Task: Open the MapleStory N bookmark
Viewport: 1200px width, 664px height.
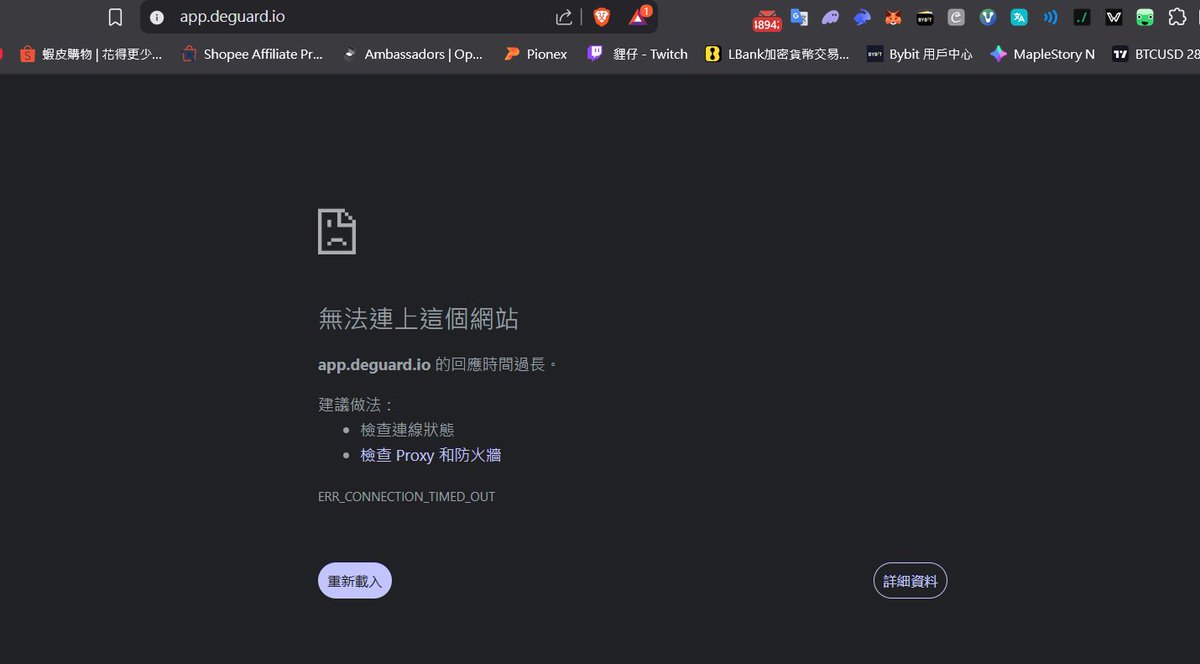Action: point(1042,54)
